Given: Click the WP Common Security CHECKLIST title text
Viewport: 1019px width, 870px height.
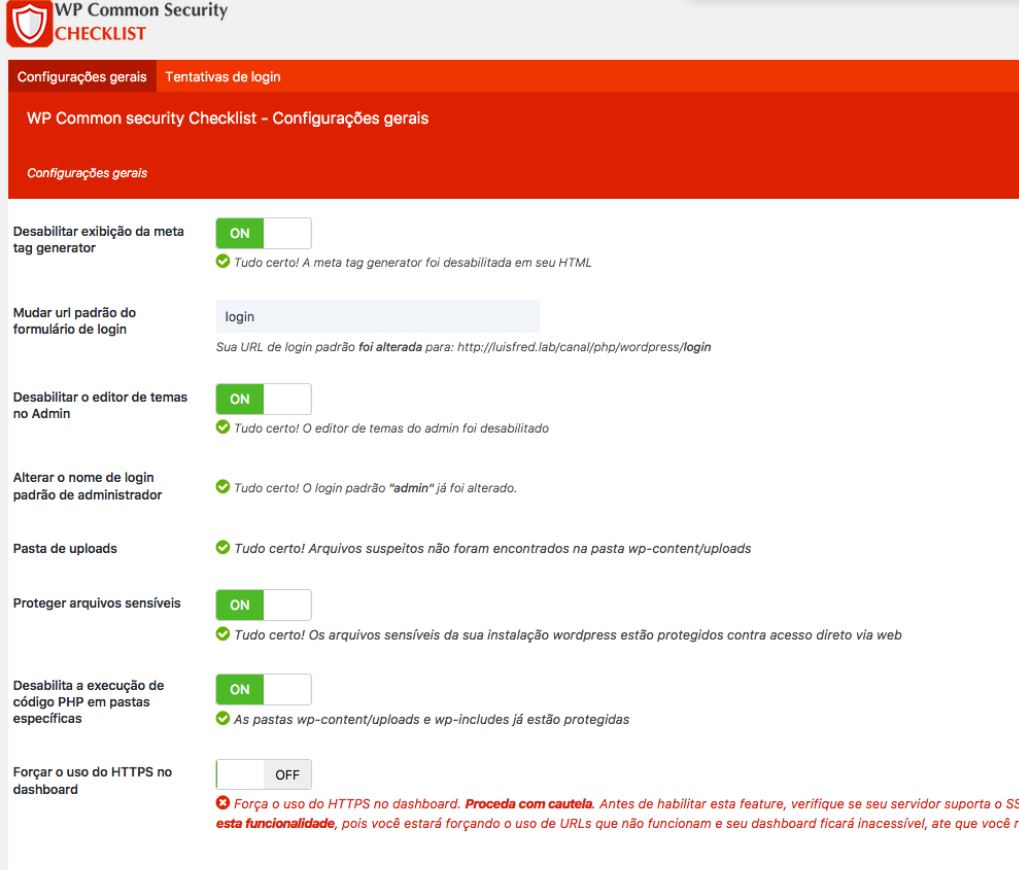Looking at the screenshot, I should [x=141, y=21].
